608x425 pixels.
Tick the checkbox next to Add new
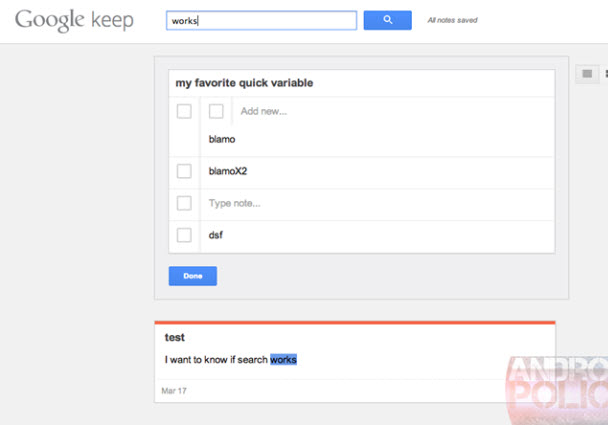coord(216,111)
